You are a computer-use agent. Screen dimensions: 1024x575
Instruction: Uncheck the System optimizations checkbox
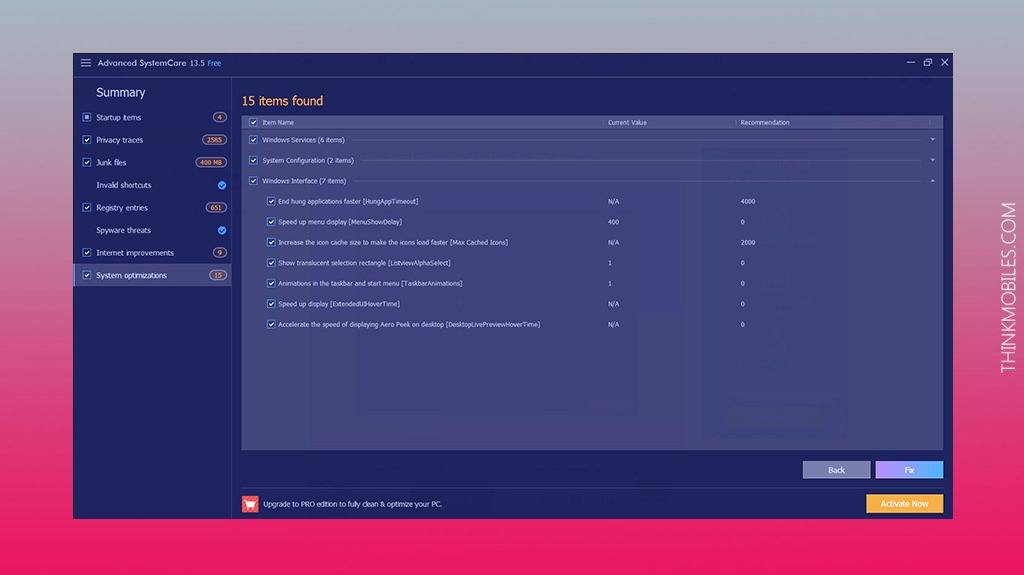87,276
